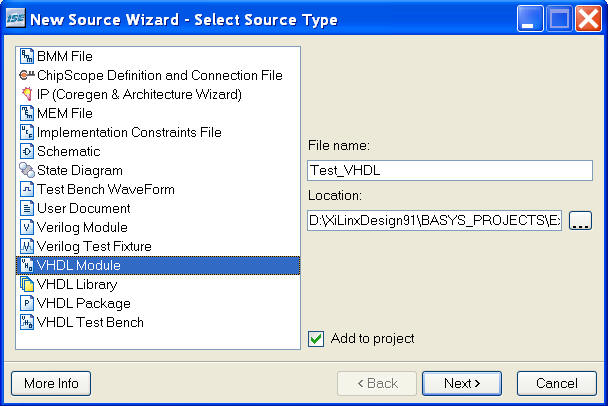Choose the ChipScope Definition and Connection File icon
The height and width of the screenshot is (406, 608).
(x=27, y=75)
